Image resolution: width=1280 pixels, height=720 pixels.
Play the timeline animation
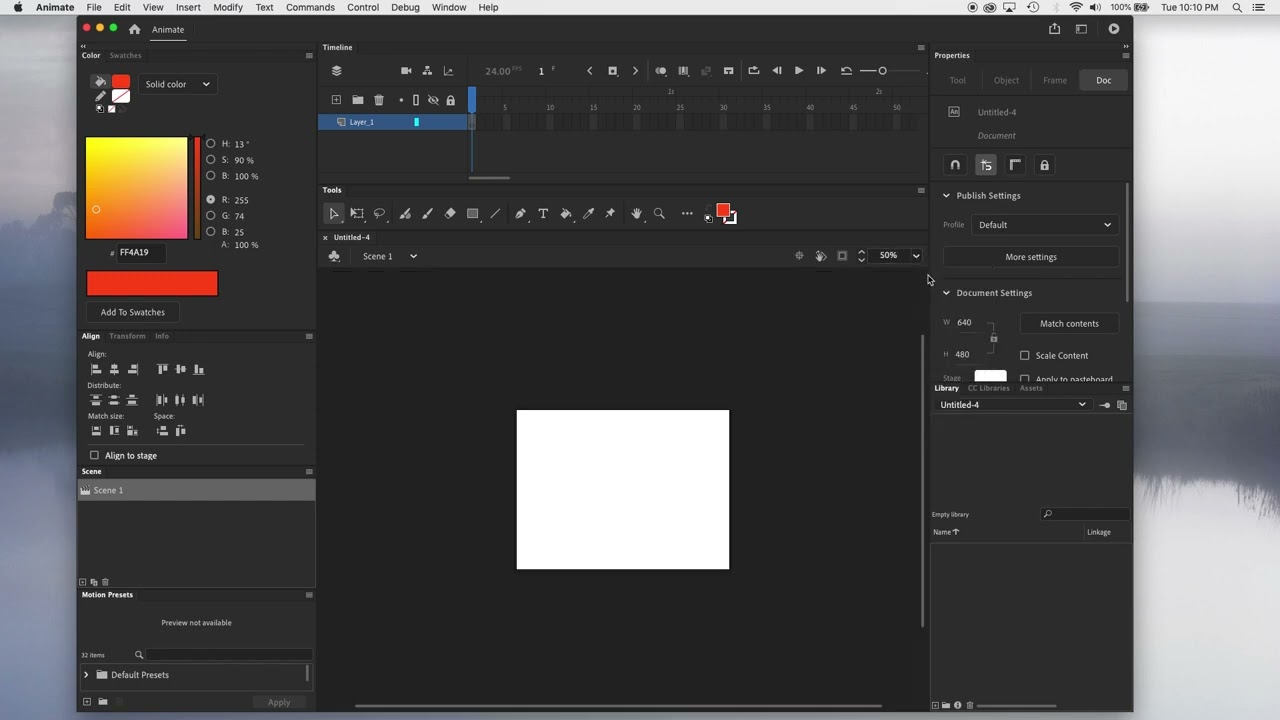click(799, 71)
